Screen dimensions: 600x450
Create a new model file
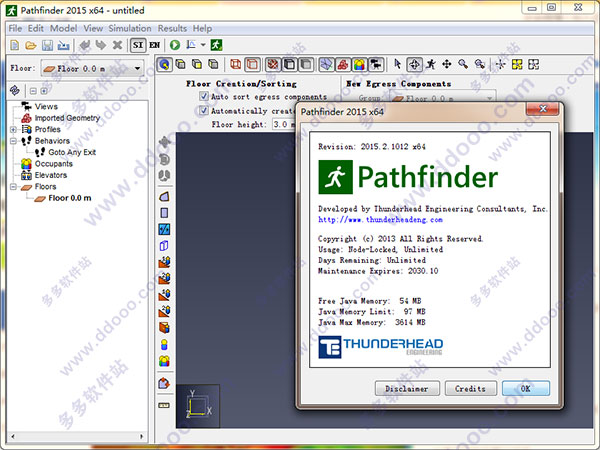pos(15,45)
